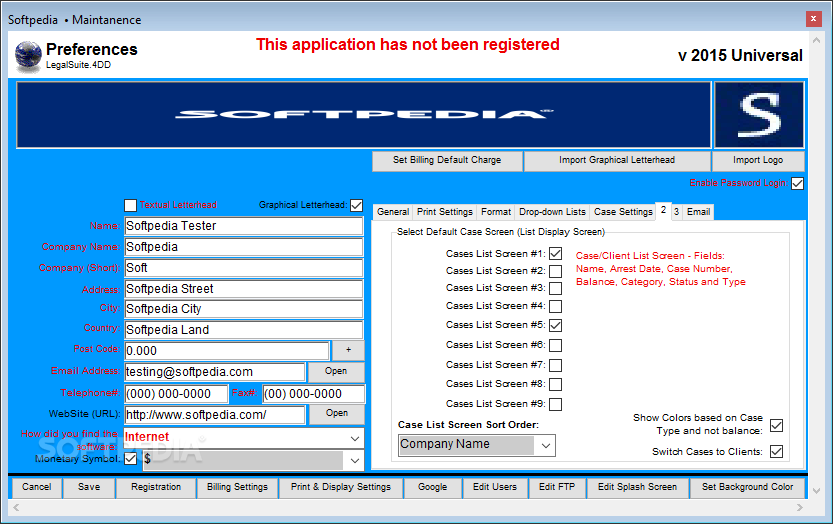This screenshot has height=524, width=833.
Task: Select the tab labeled 2
Action: click(x=663, y=210)
